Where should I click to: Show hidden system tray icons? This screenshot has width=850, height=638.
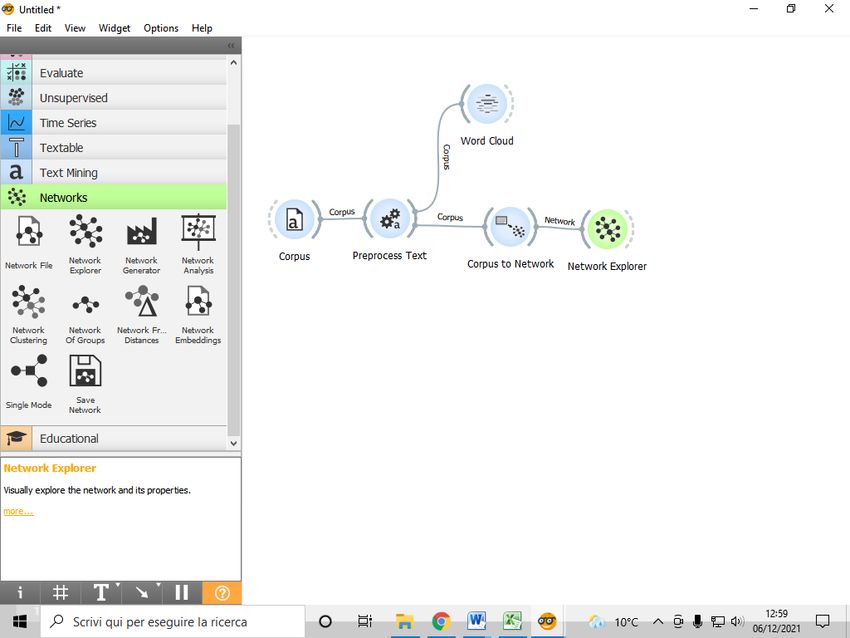click(658, 622)
